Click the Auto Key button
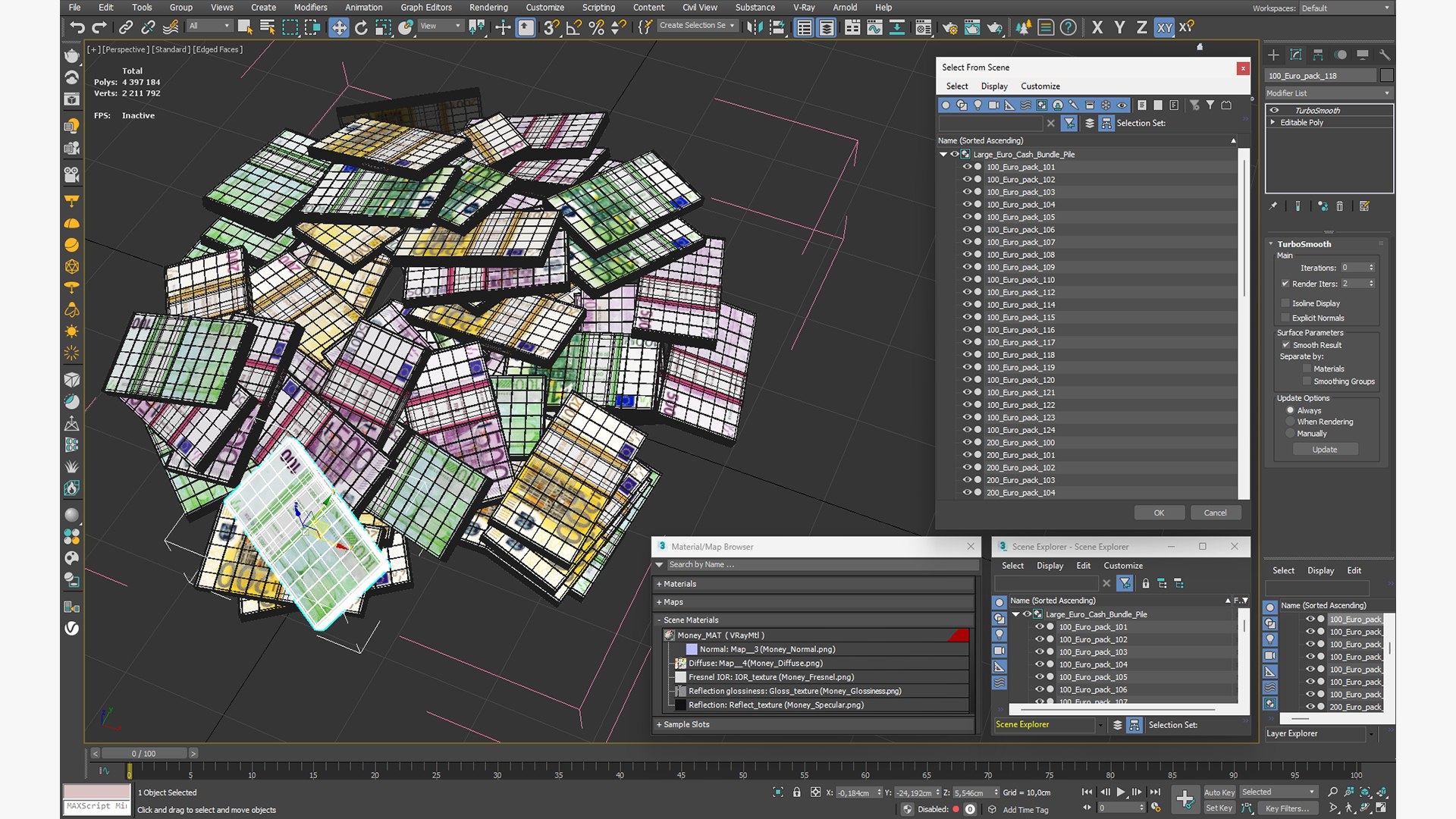Screen dimensions: 1456x819 coord(1219,792)
